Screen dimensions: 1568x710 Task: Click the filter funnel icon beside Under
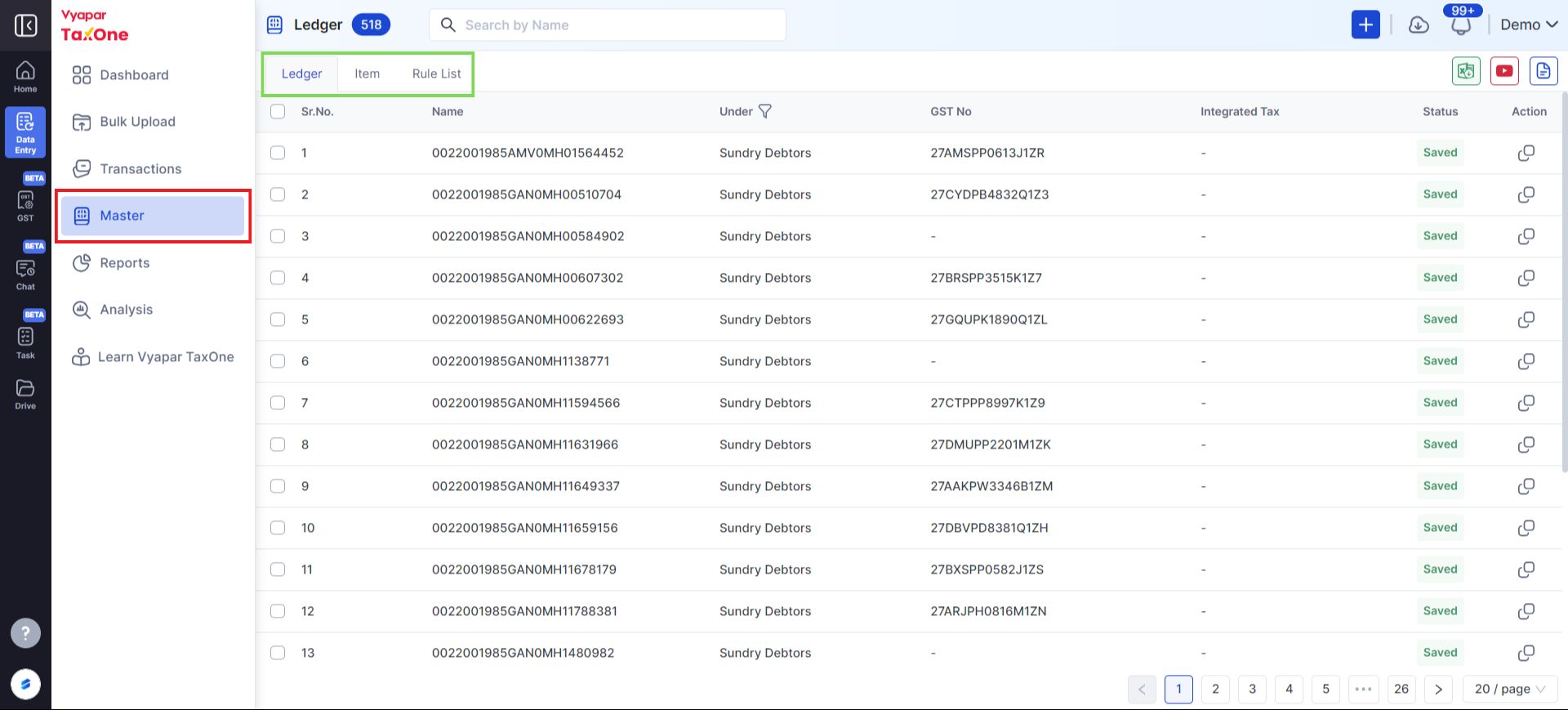764,111
